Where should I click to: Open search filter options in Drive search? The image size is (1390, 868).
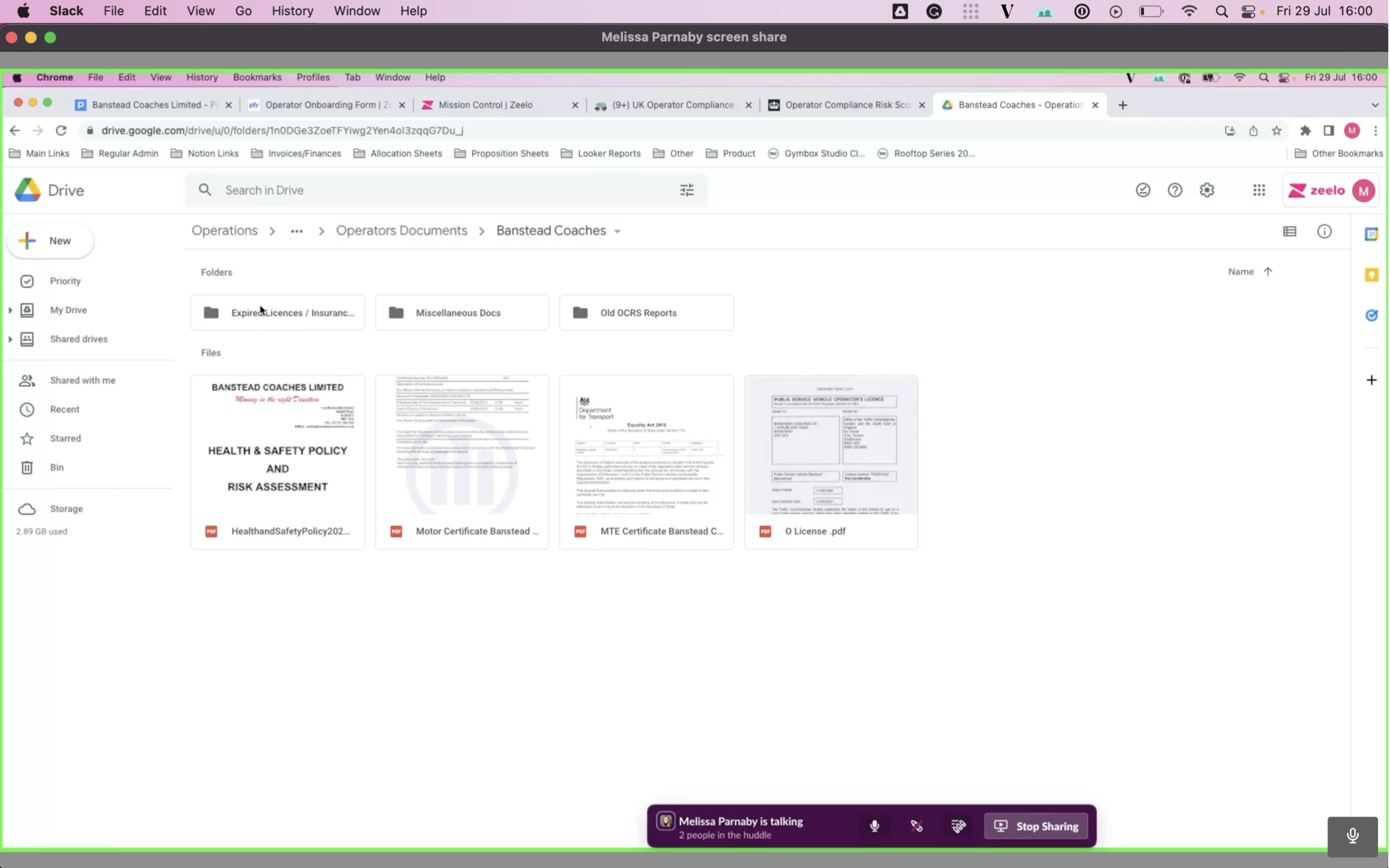687,190
